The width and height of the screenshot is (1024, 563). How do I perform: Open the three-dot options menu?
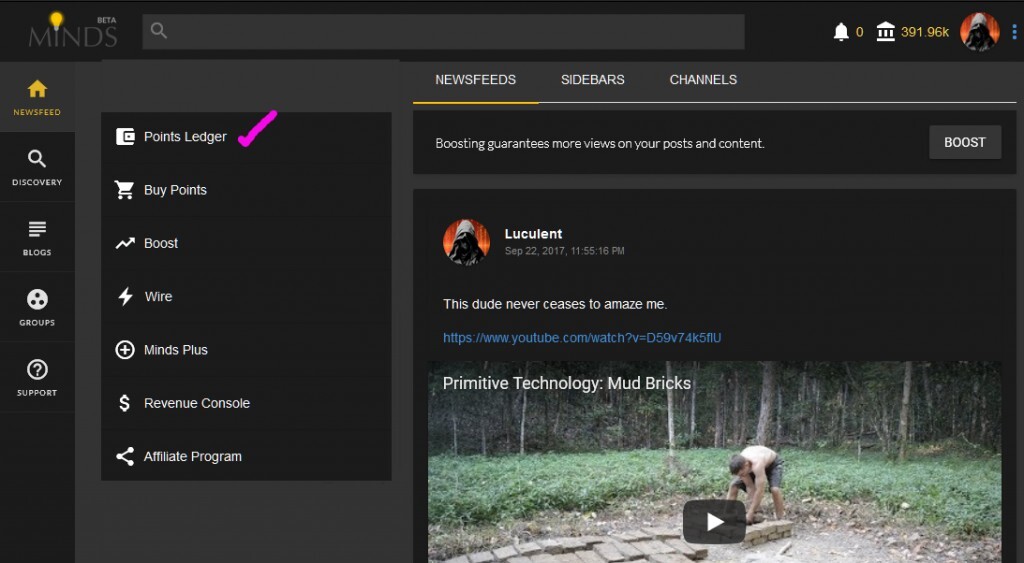pos(1014,32)
